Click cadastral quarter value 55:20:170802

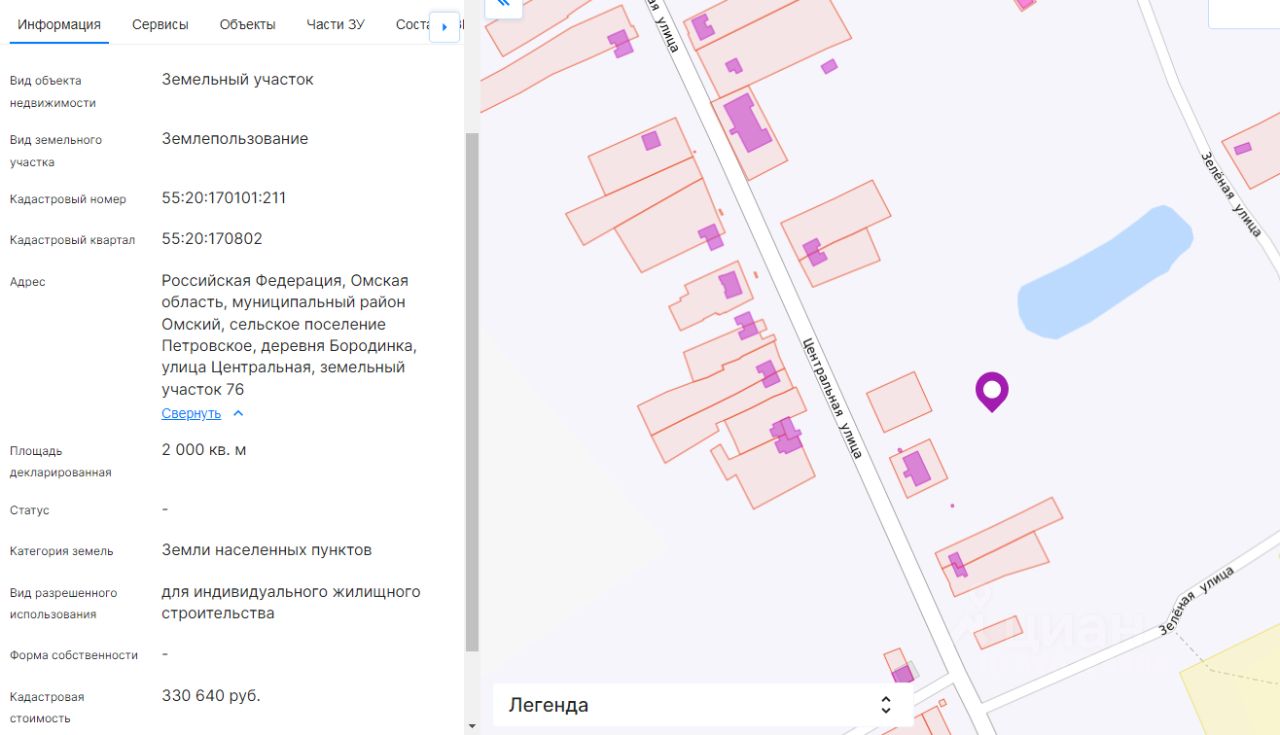pos(212,239)
